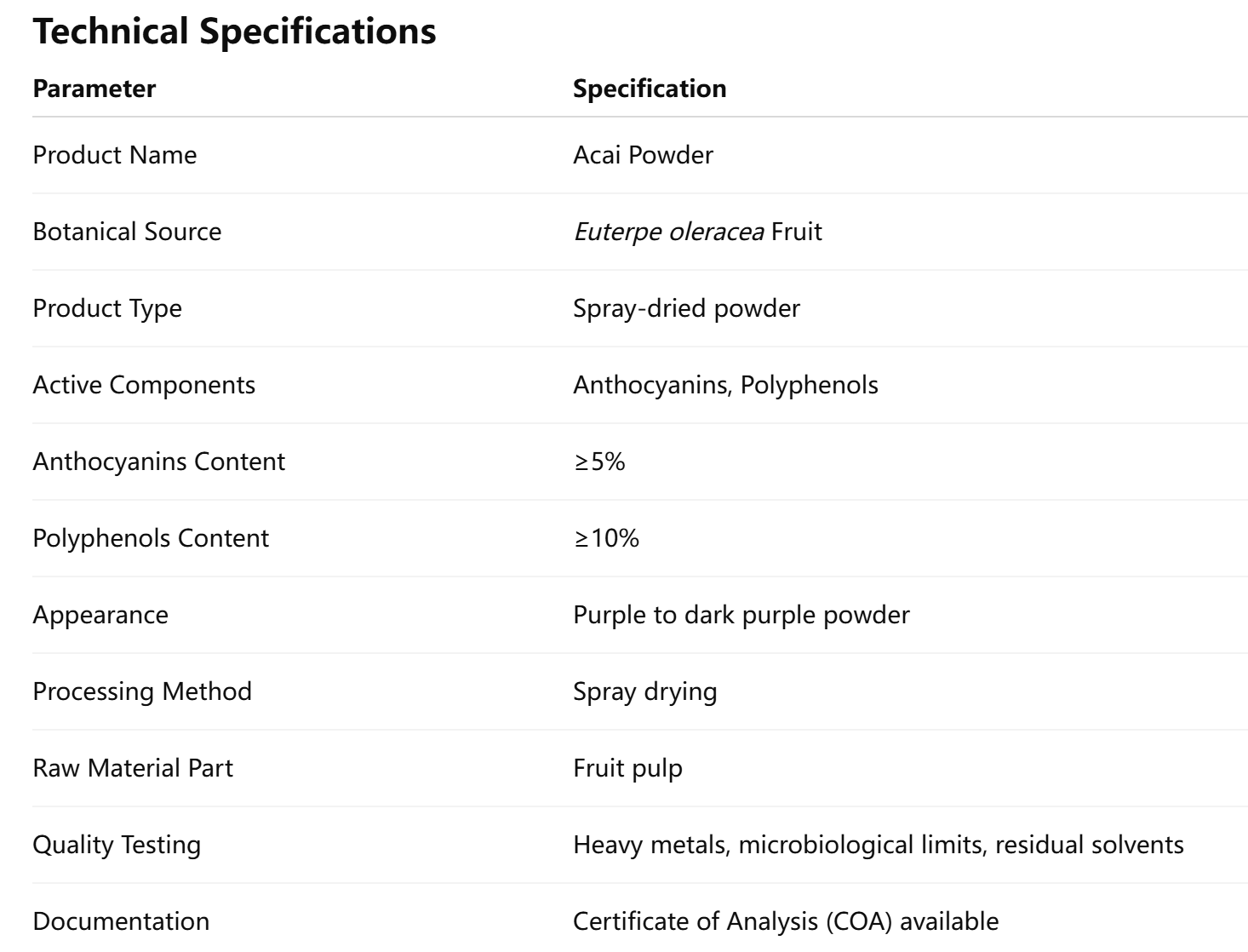The height and width of the screenshot is (952, 1248).
Task: Click the ≥5% value
Action: point(599,462)
